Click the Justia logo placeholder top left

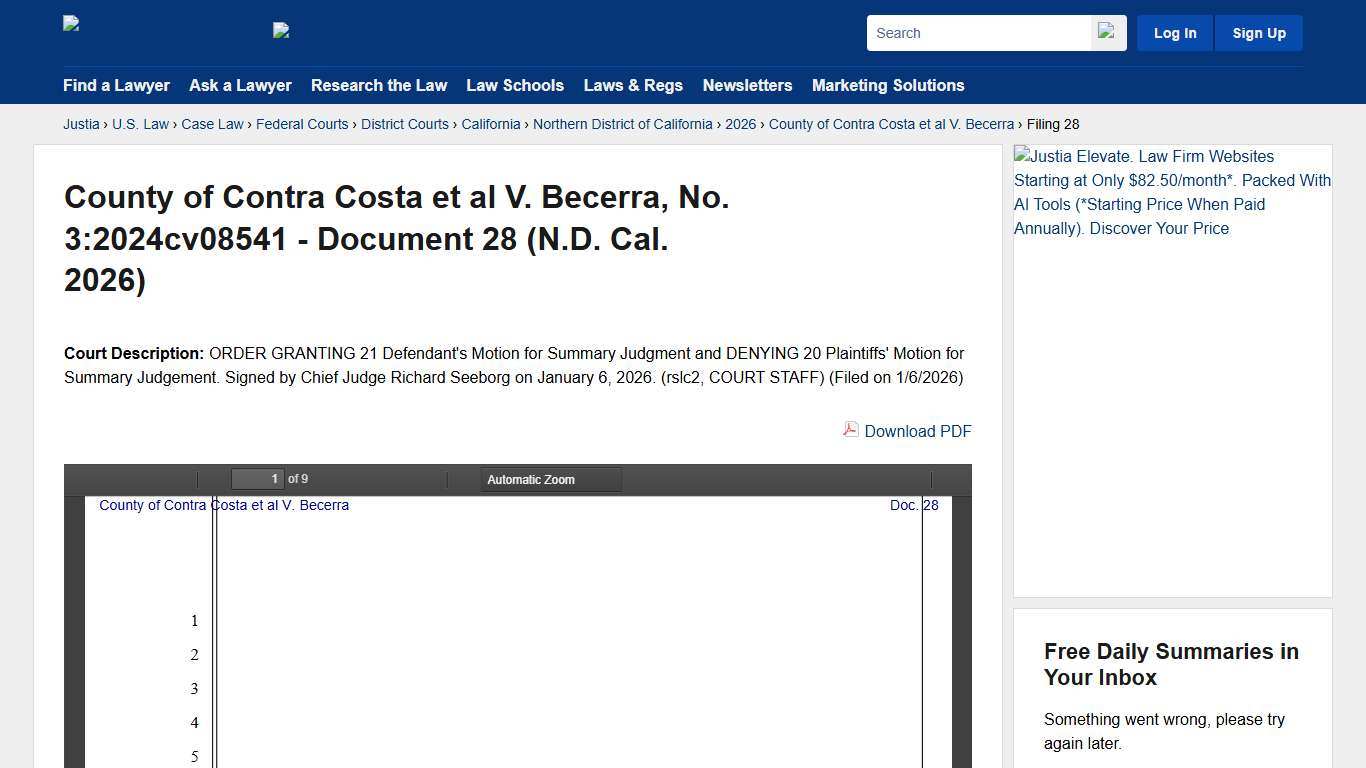point(70,23)
